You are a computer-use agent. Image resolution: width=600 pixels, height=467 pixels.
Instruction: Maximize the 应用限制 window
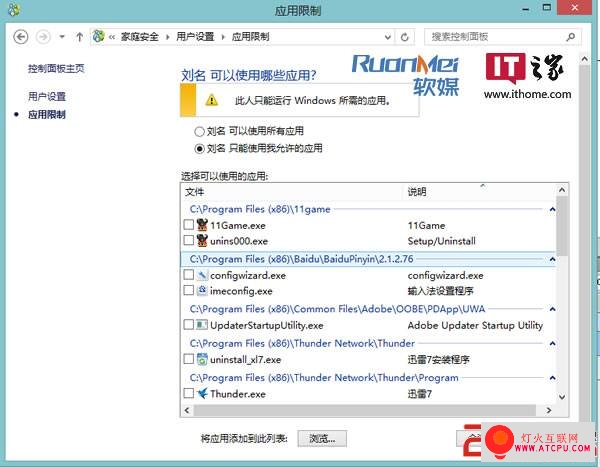tap(547, 8)
